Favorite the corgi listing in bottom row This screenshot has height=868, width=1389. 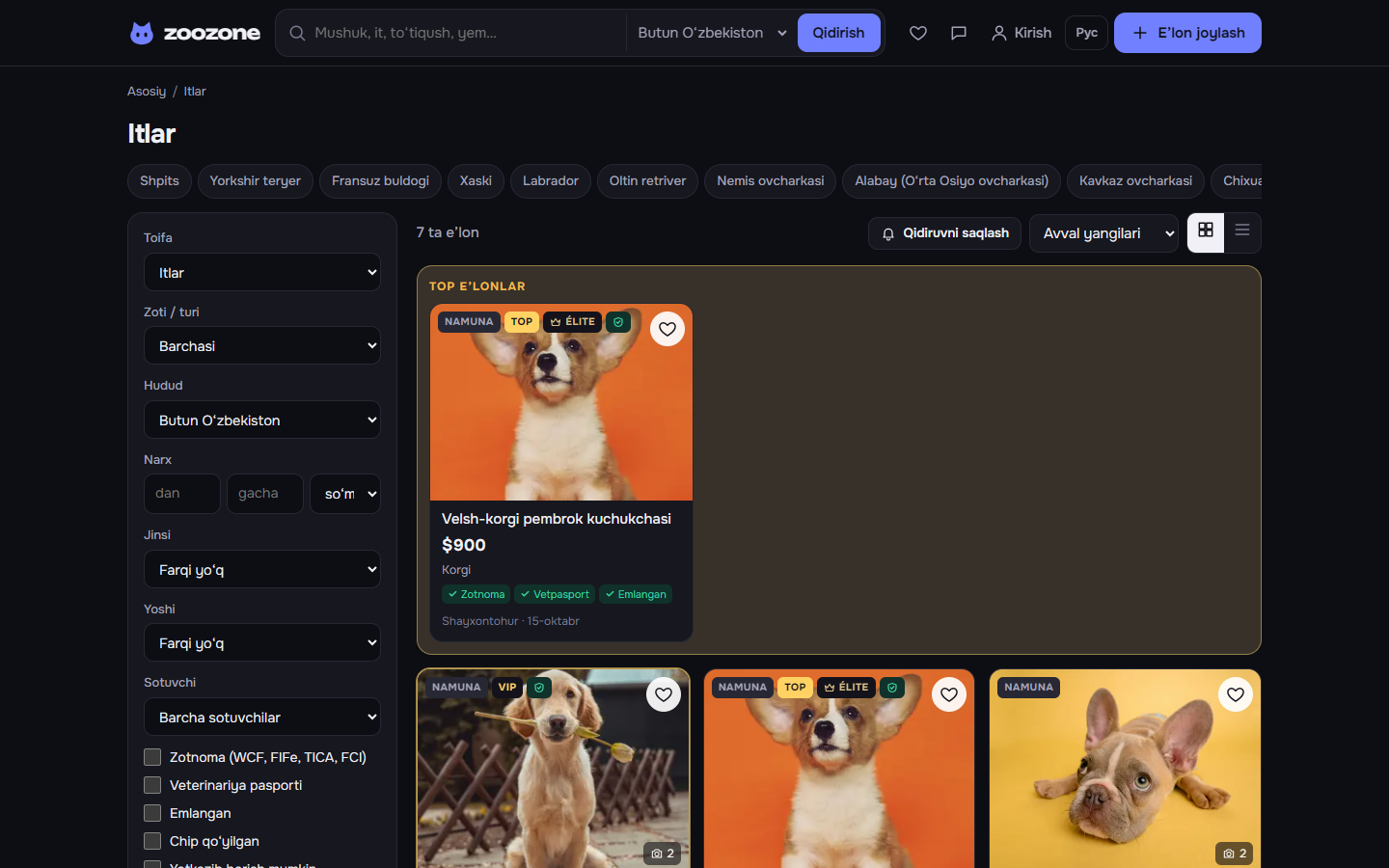949,694
